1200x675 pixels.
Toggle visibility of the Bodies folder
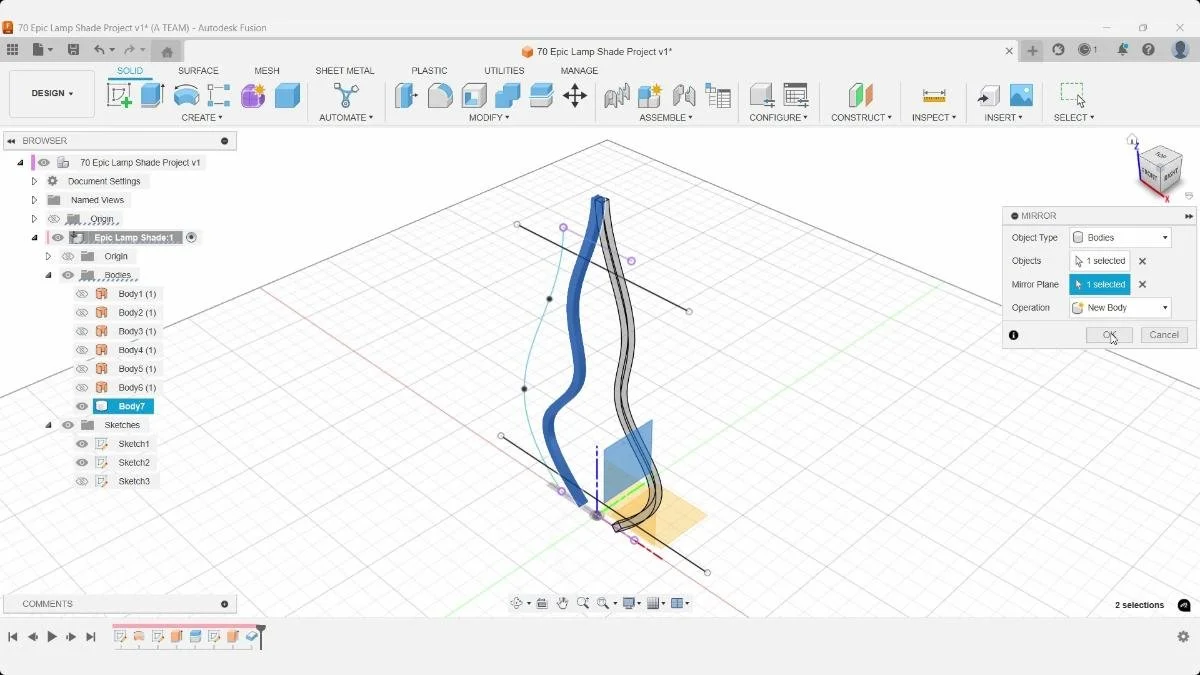pos(68,275)
